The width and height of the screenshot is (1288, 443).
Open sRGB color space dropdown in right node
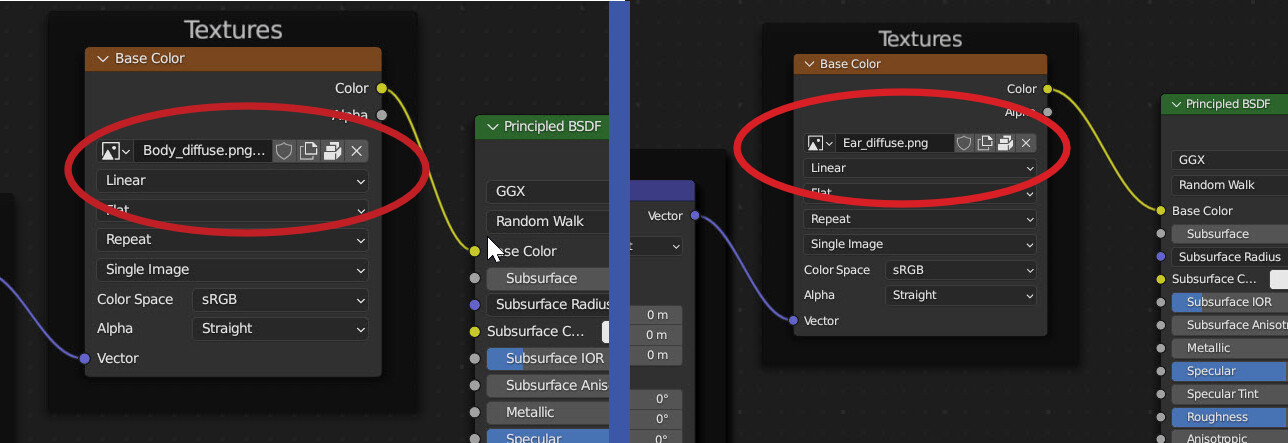(961, 270)
